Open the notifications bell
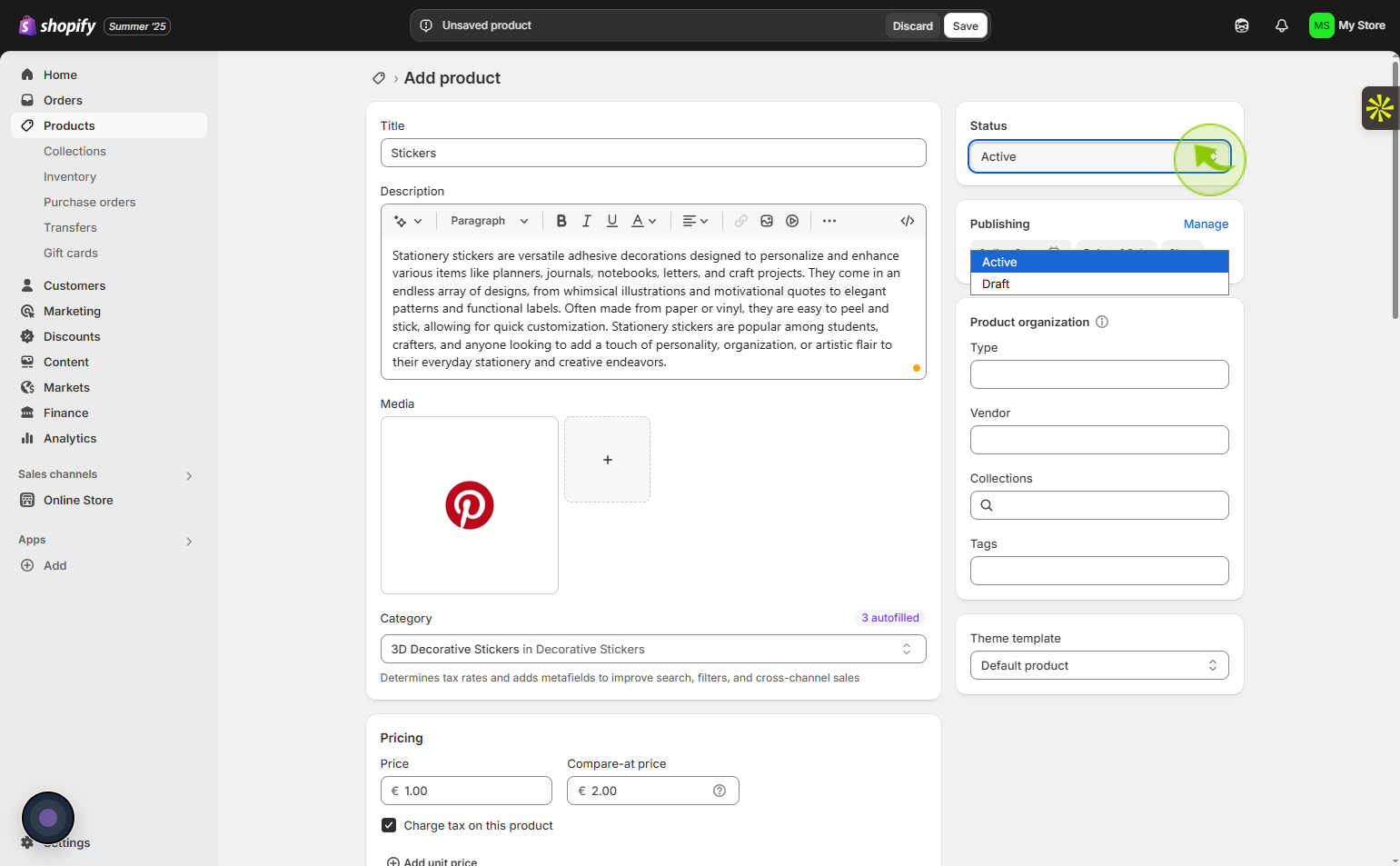This screenshot has height=866, width=1400. [1282, 25]
